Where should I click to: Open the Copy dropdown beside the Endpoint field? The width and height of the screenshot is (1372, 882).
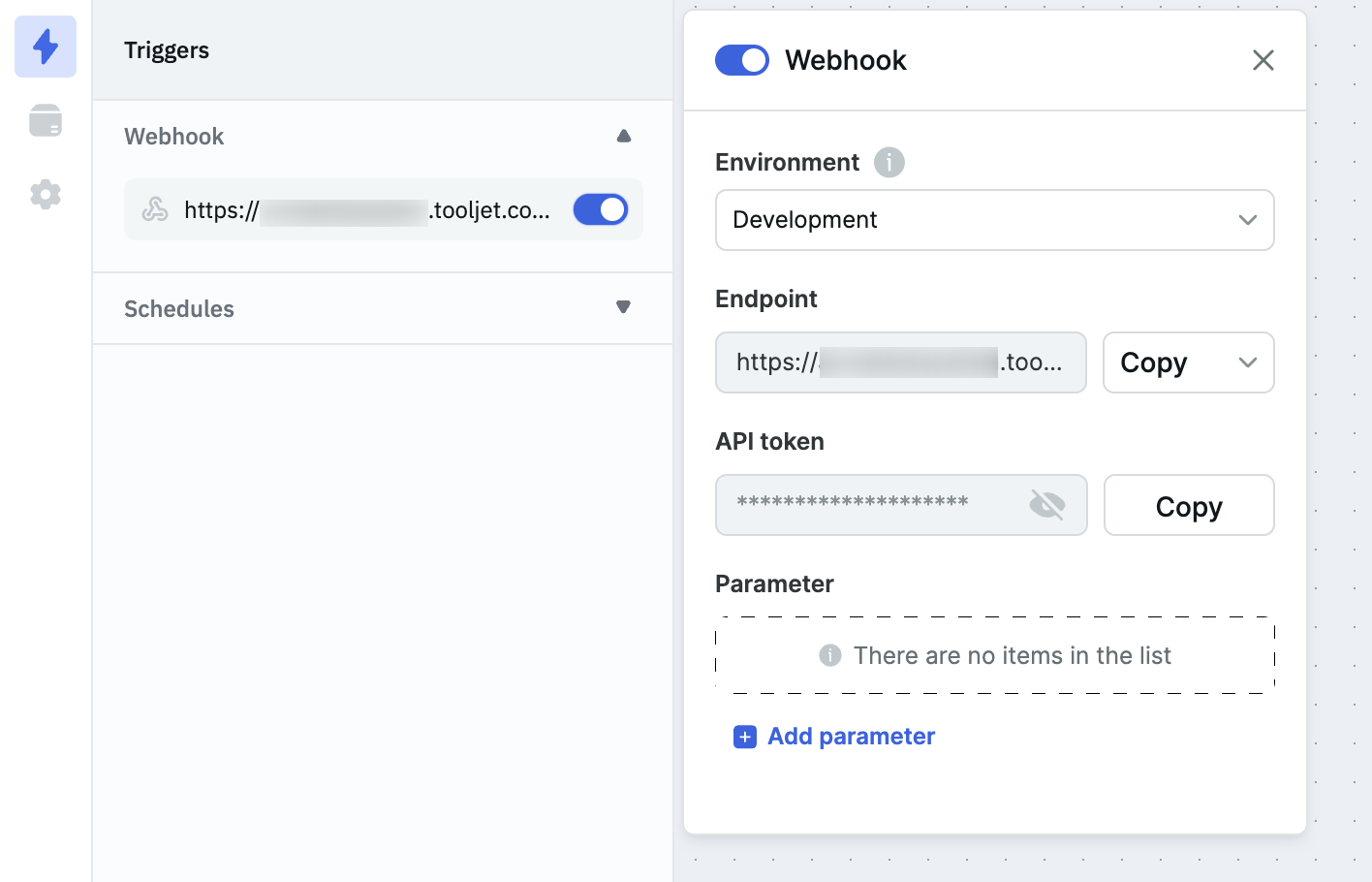[x=1248, y=362]
